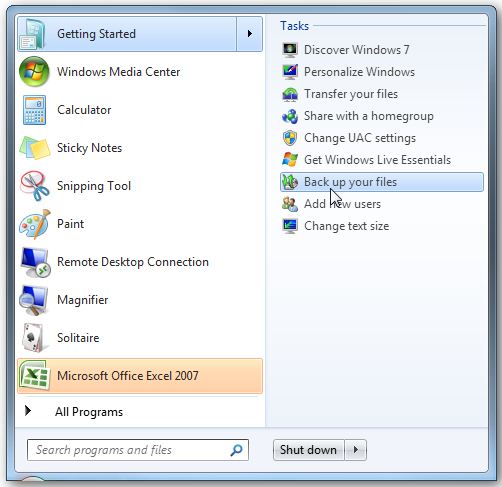Open Shut down options arrow
The image size is (502, 487).
(x=356, y=450)
